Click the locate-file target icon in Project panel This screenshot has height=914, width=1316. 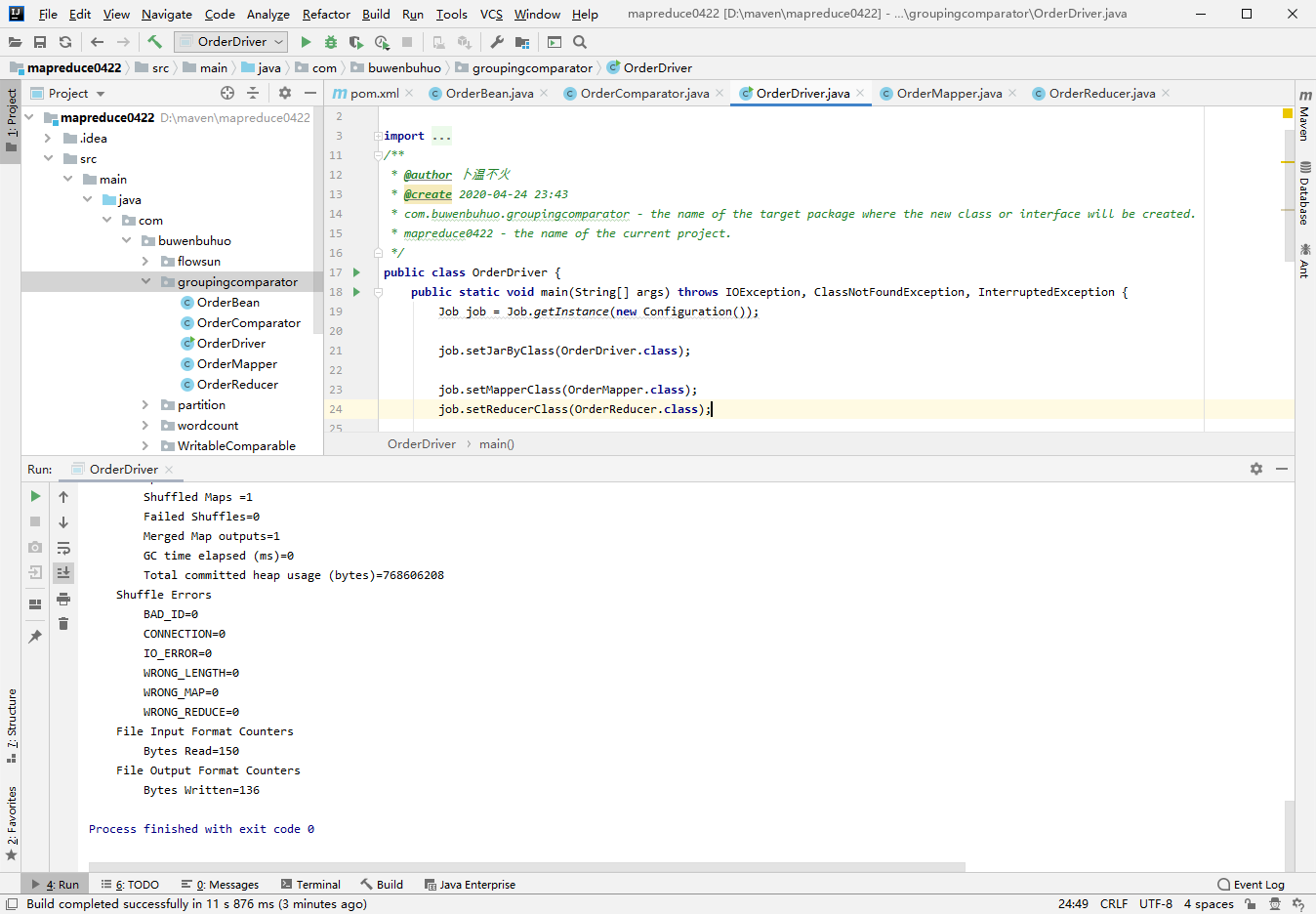[227, 93]
